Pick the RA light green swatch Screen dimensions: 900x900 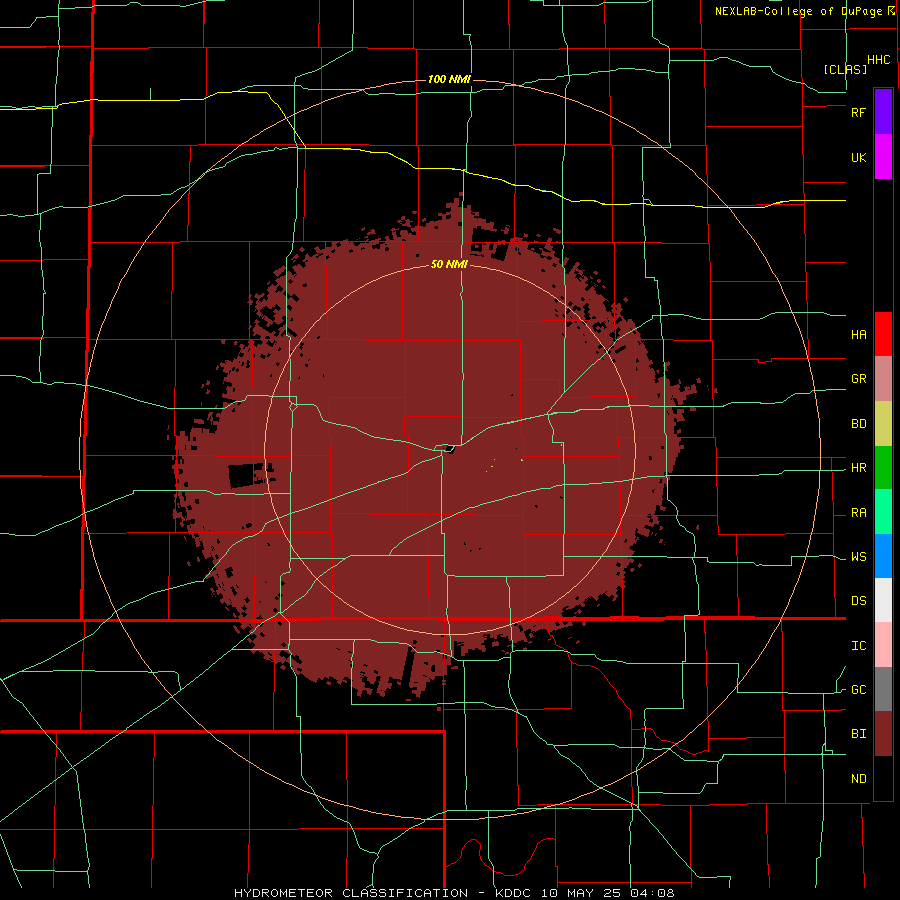pyautogui.click(x=883, y=512)
